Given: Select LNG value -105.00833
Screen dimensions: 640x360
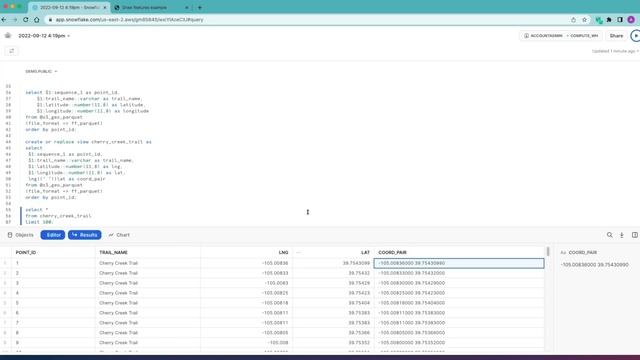Looking at the screenshot, I should pos(276,273).
